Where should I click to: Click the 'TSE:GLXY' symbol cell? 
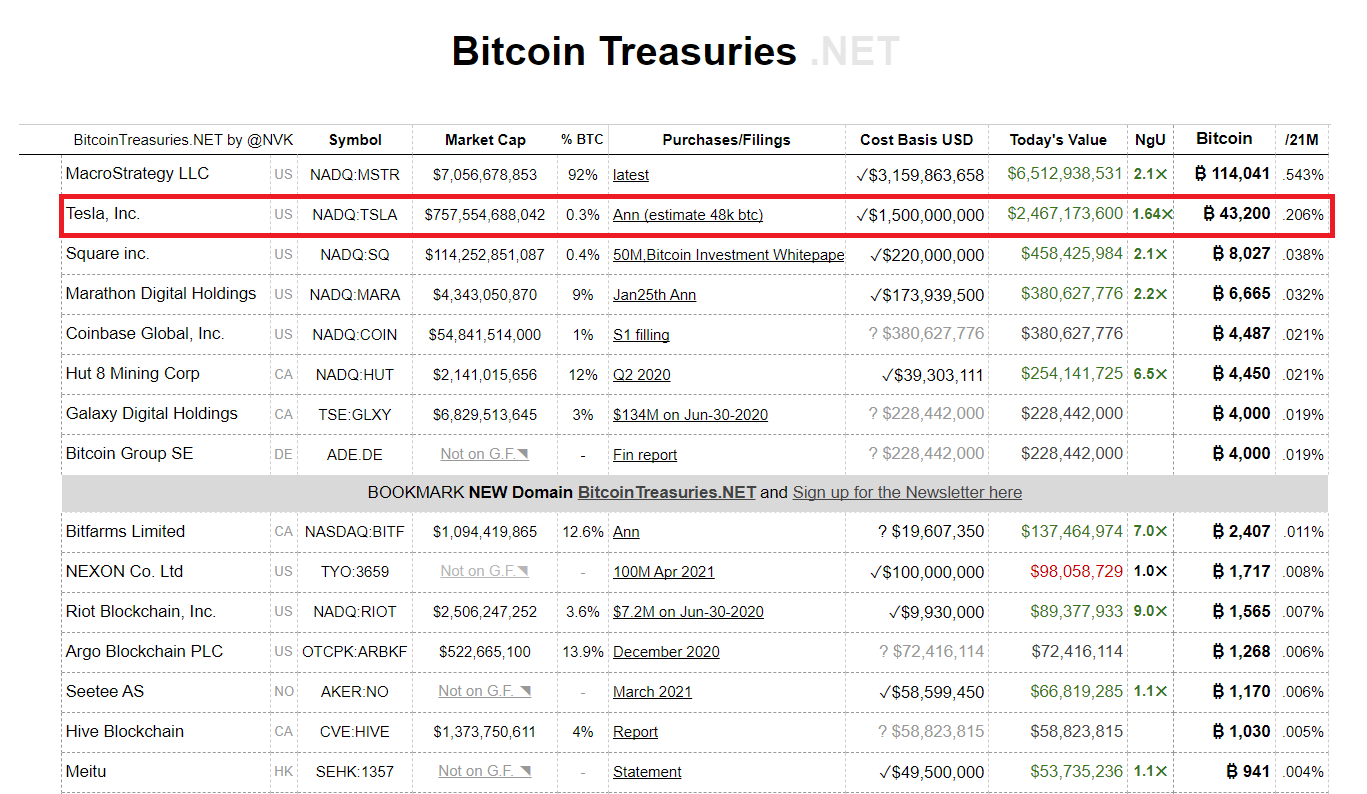coord(355,414)
